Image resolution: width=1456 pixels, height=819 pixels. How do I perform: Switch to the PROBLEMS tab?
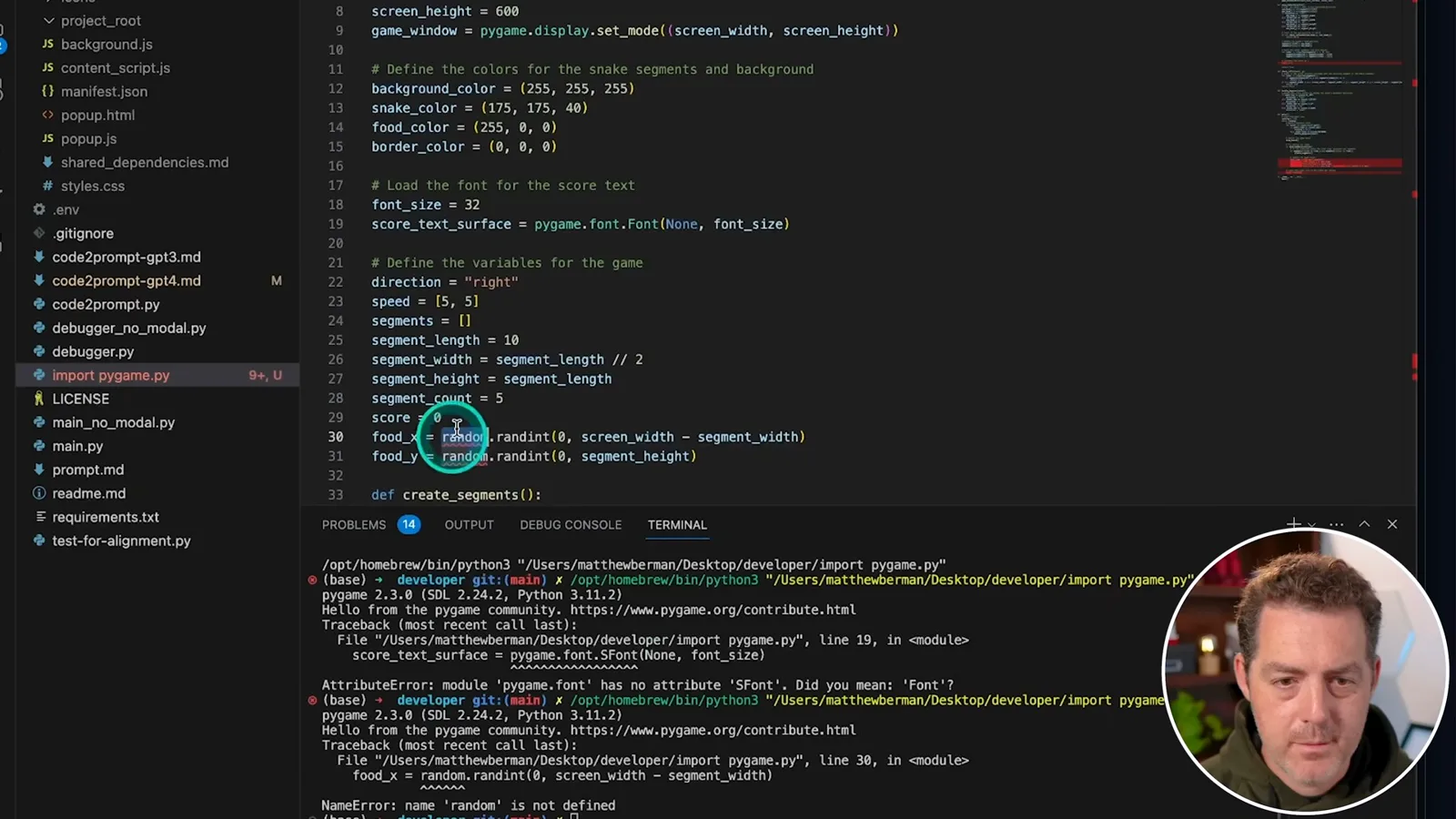point(354,525)
